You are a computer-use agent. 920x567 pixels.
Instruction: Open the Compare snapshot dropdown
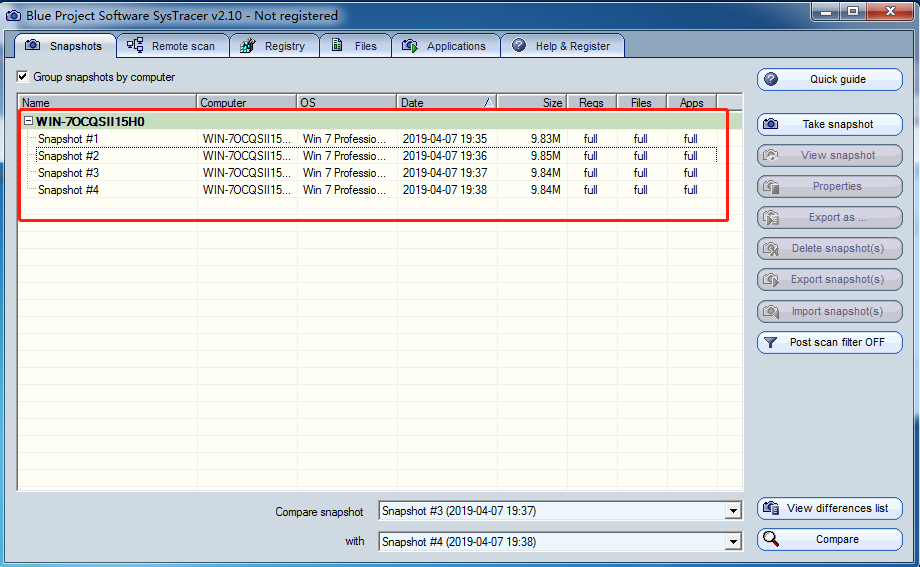point(560,511)
